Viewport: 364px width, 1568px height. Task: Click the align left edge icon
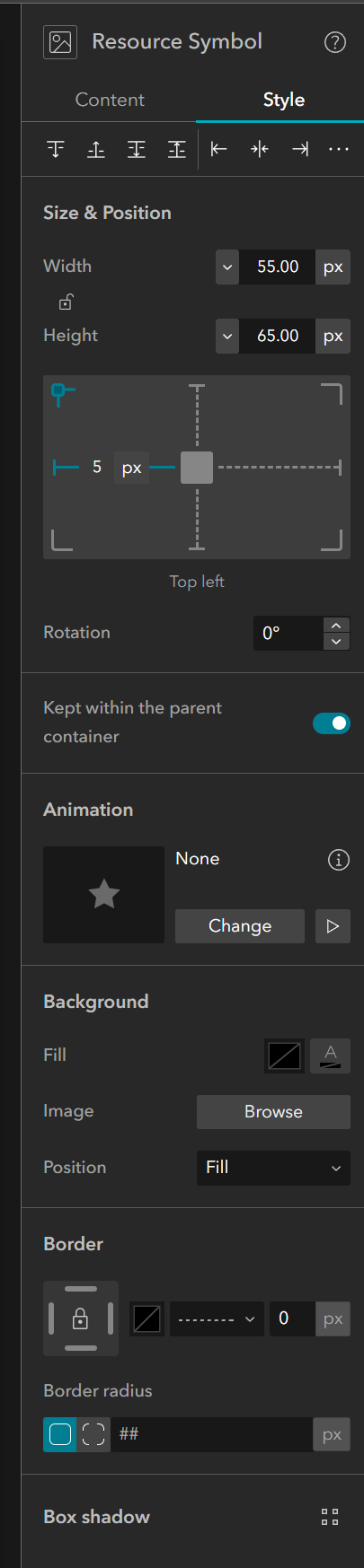(218, 149)
